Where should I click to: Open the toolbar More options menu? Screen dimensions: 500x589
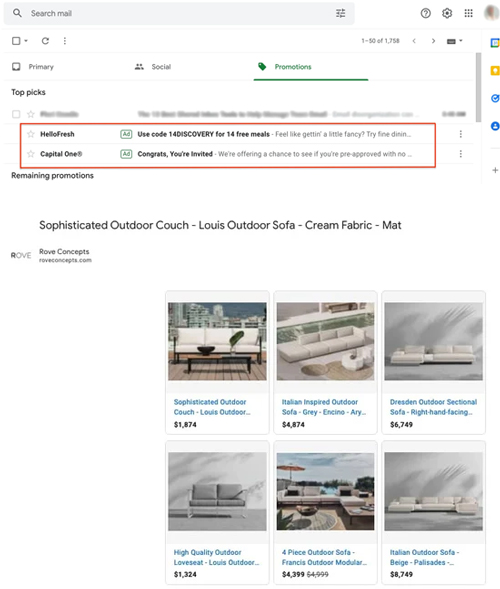tap(65, 41)
